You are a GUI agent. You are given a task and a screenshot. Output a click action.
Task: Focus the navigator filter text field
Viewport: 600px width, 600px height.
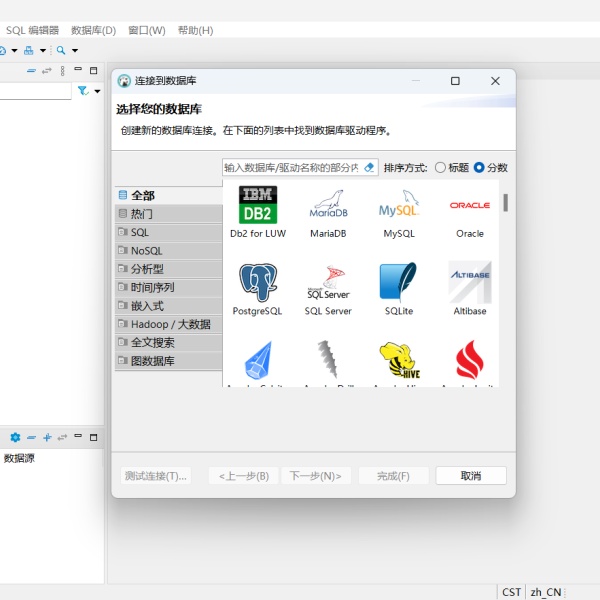pos(35,91)
